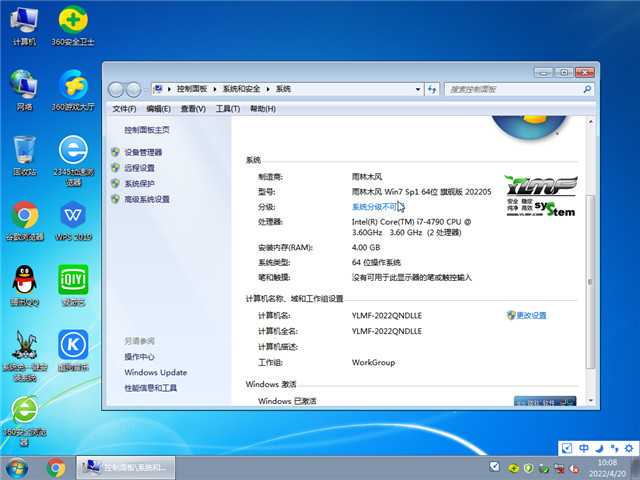
Task: Click the network tray icon with red X
Action: (x=559, y=469)
